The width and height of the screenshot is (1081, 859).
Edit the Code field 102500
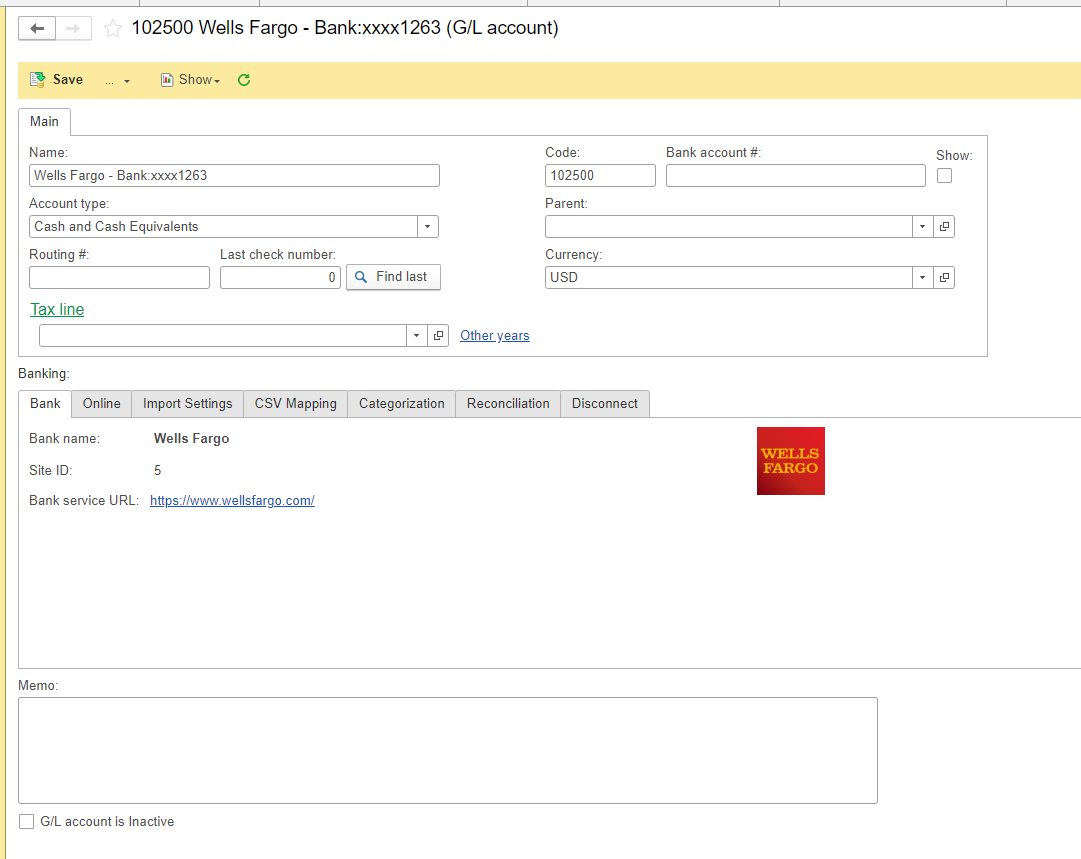pos(600,176)
